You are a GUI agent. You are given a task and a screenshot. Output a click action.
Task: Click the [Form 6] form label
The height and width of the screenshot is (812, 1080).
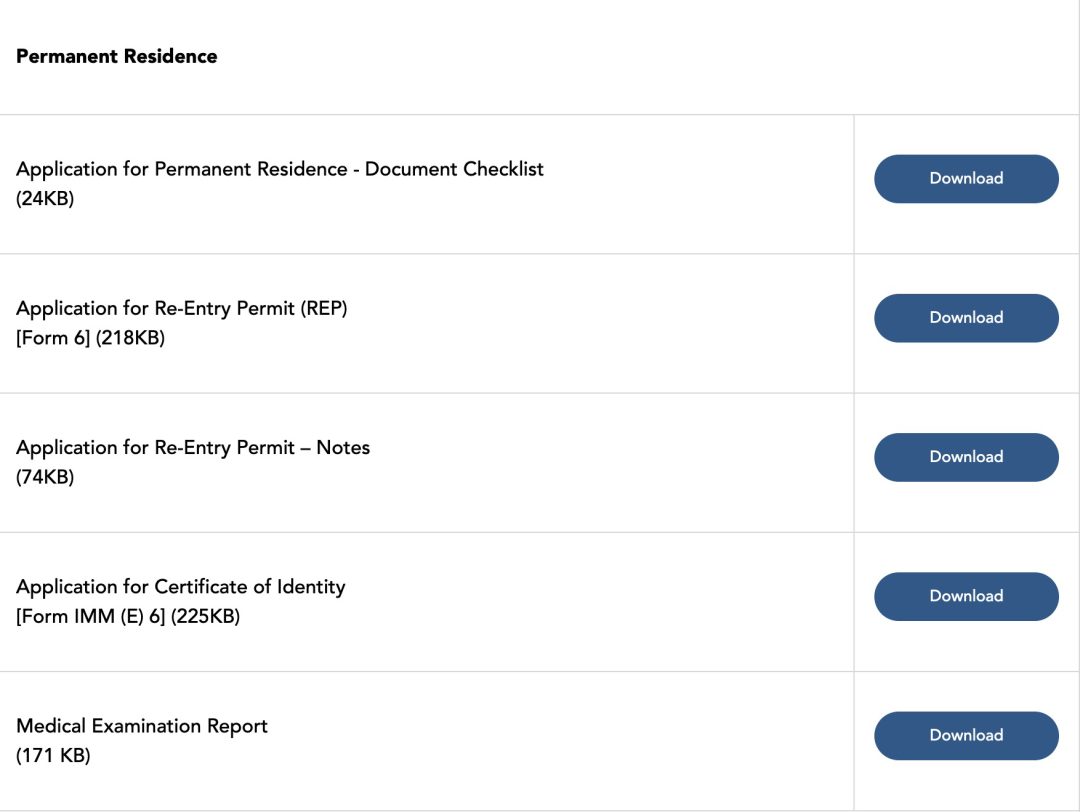[x=53, y=338]
